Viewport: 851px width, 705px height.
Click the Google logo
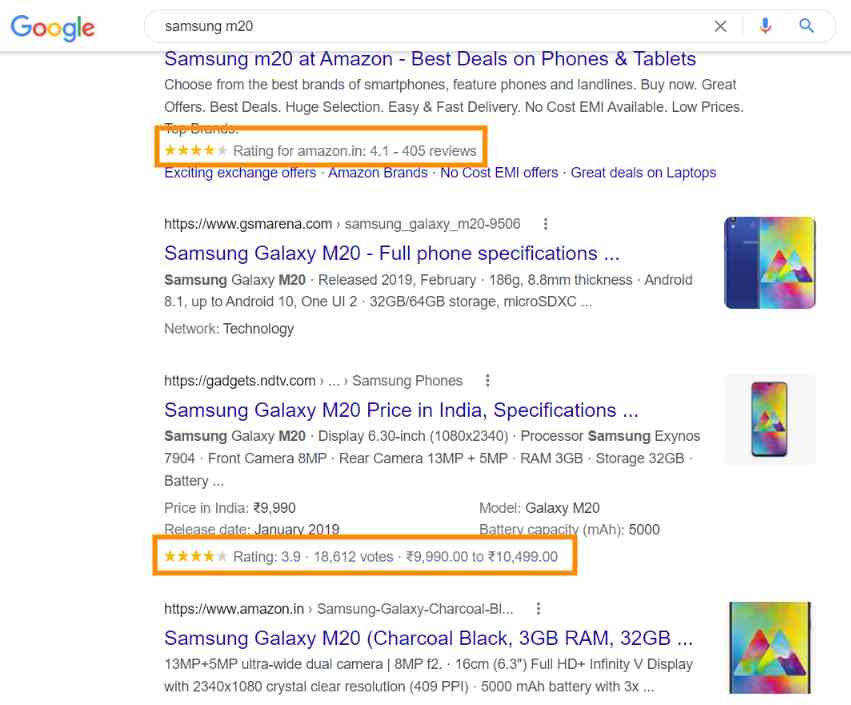pyautogui.click(x=52, y=27)
